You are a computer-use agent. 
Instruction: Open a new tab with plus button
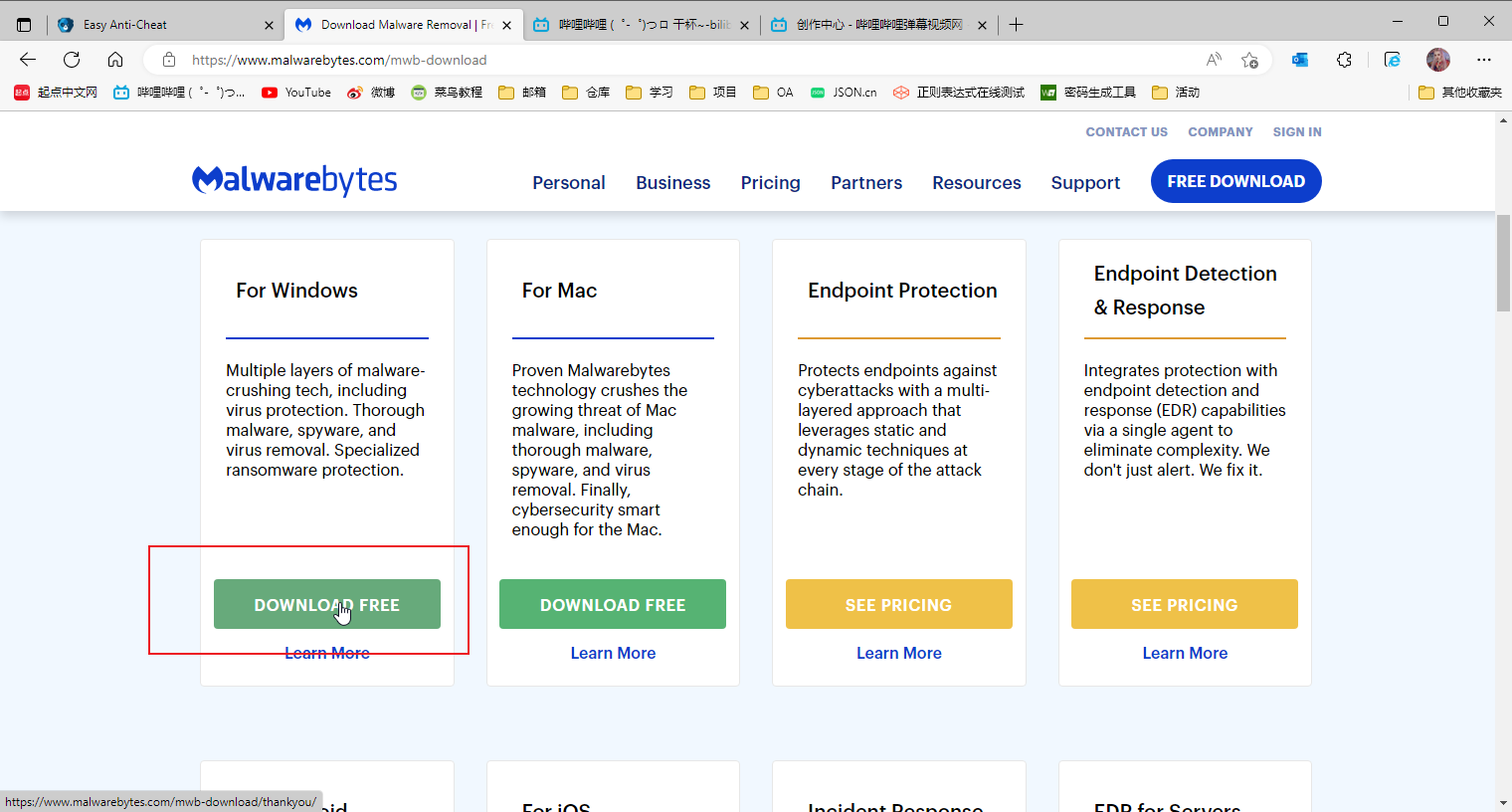coord(1016,25)
